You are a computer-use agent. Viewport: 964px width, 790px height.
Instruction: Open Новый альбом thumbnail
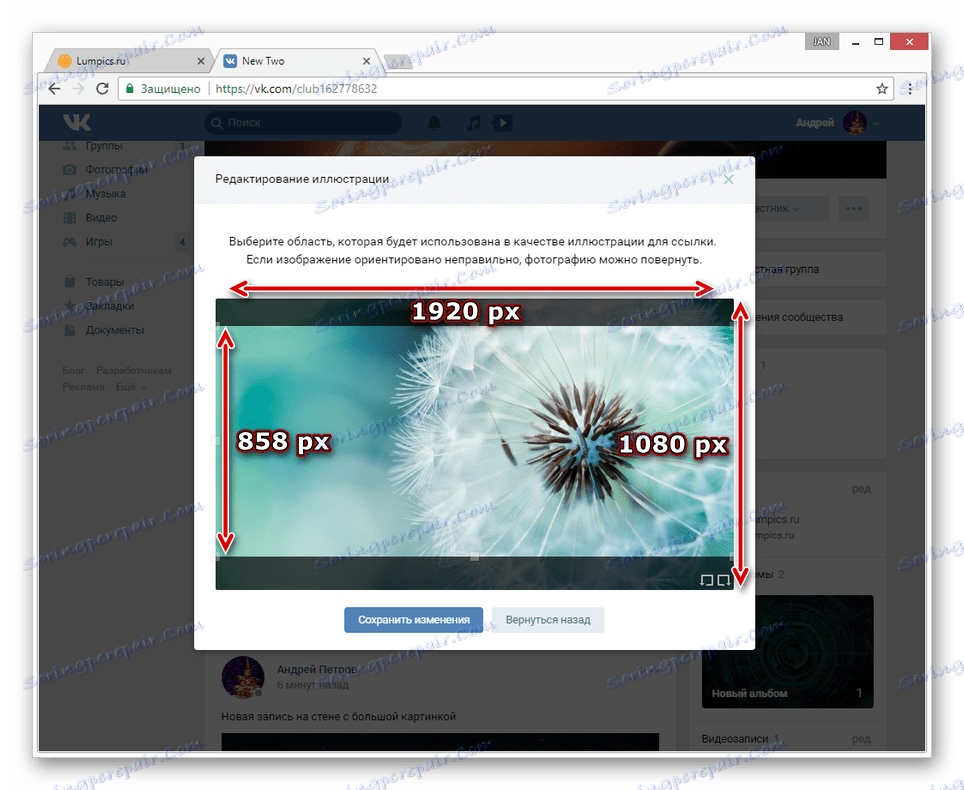click(788, 651)
